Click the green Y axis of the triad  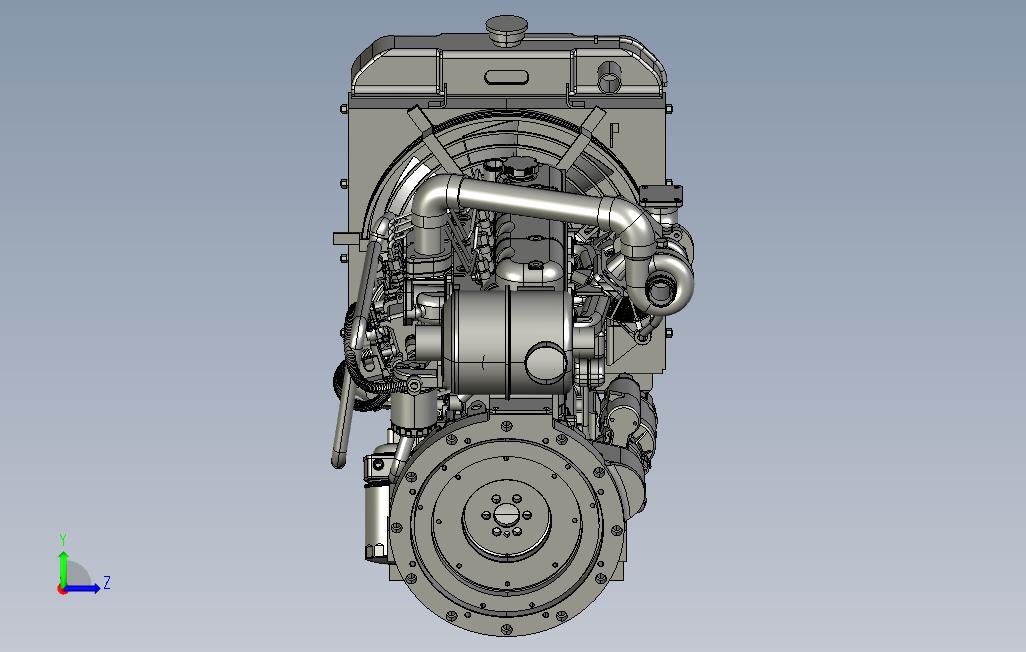pos(63,568)
